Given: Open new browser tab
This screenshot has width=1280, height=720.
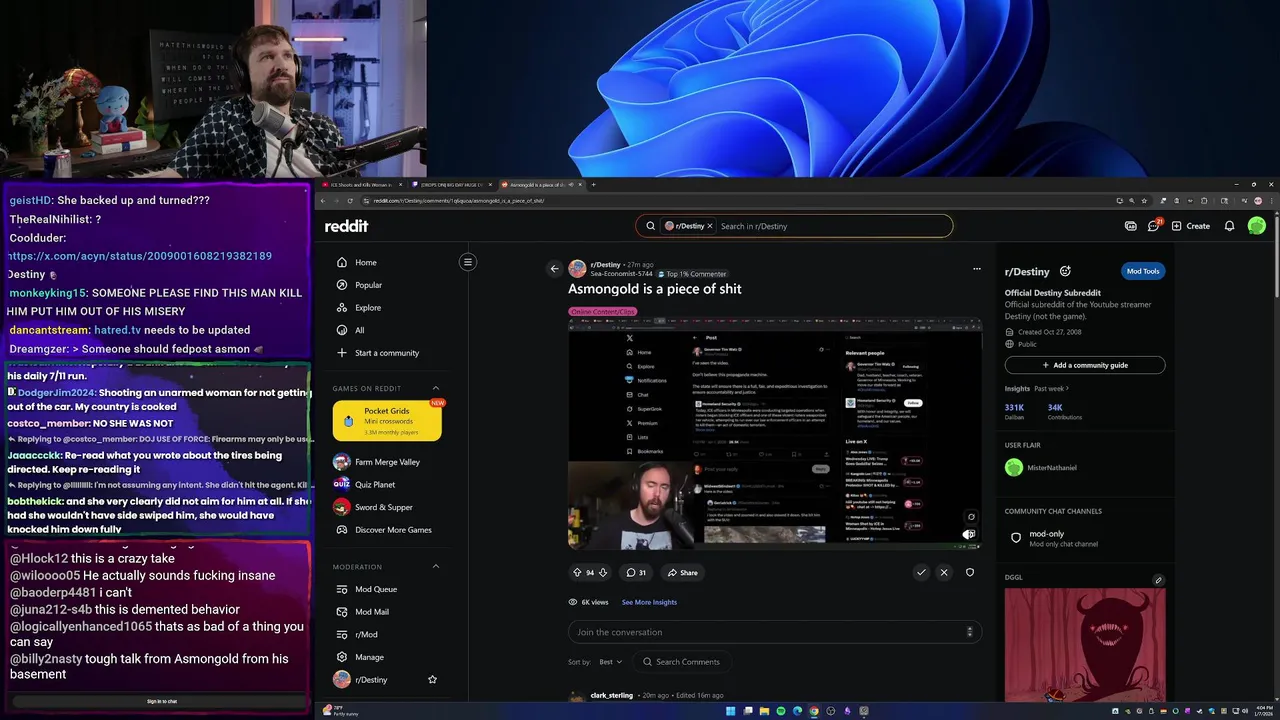Looking at the screenshot, I should (x=593, y=184).
